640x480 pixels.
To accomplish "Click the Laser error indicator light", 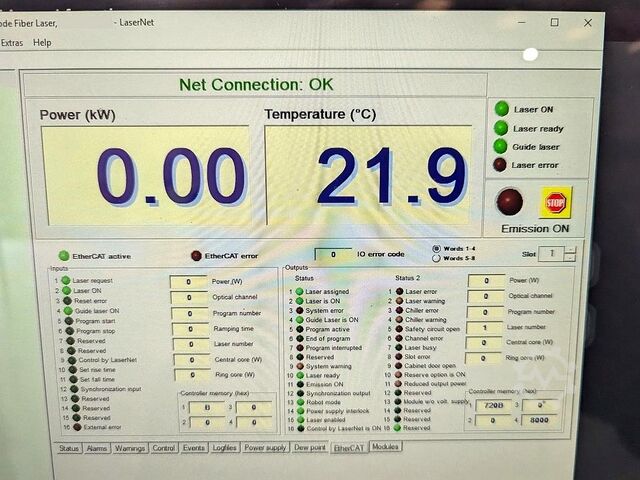I will point(500,165).
